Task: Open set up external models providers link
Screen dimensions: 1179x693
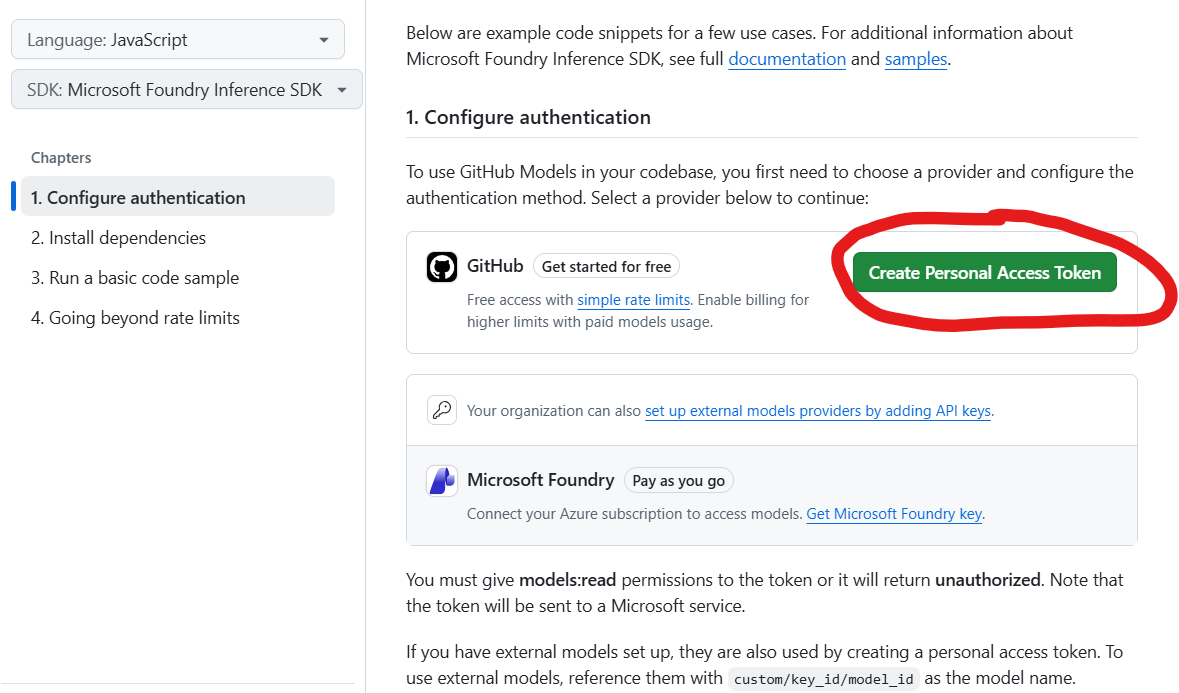Action: pos(818,411)
